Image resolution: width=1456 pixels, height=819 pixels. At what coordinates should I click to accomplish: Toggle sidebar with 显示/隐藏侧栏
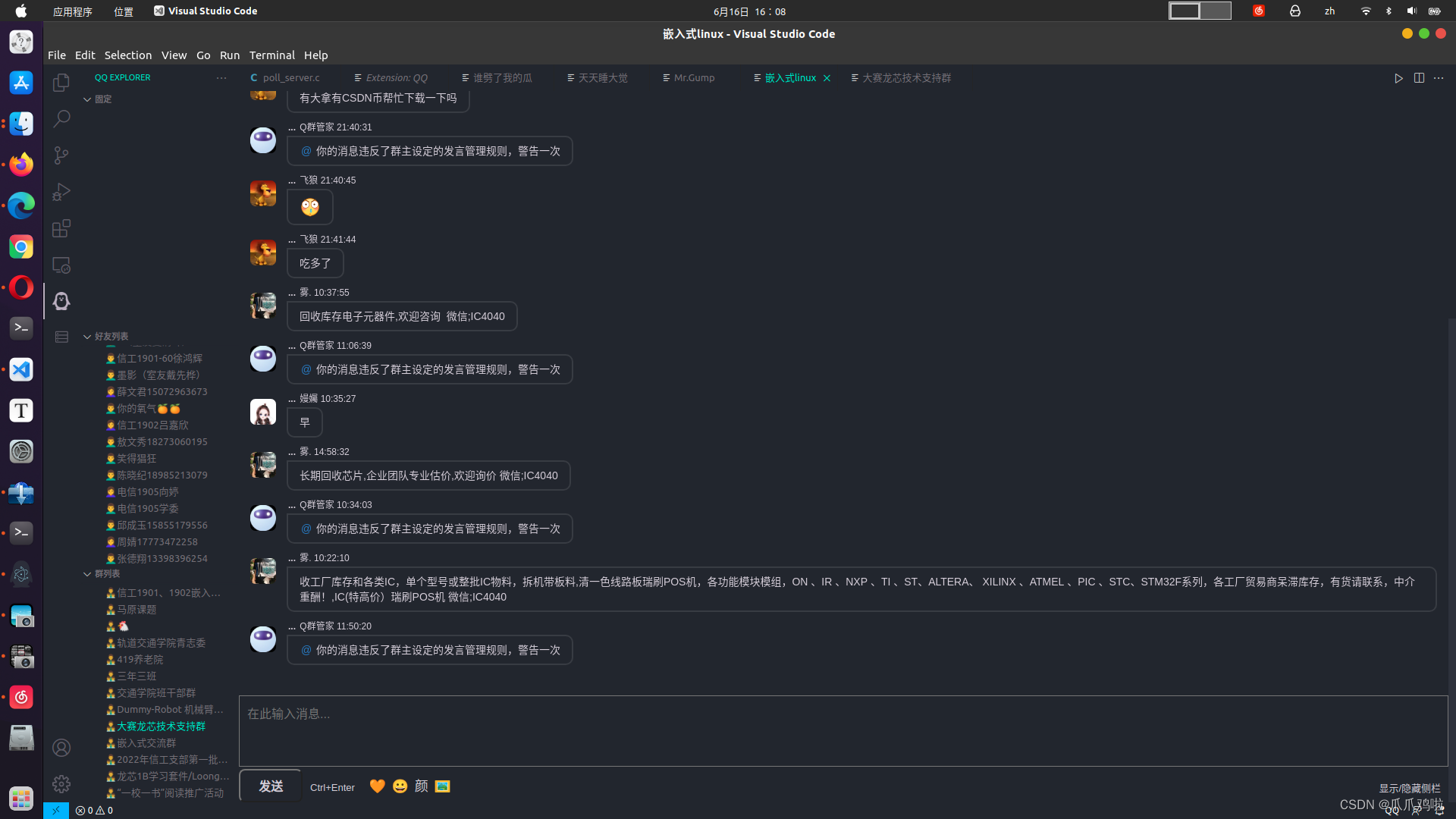point(1409,788)
